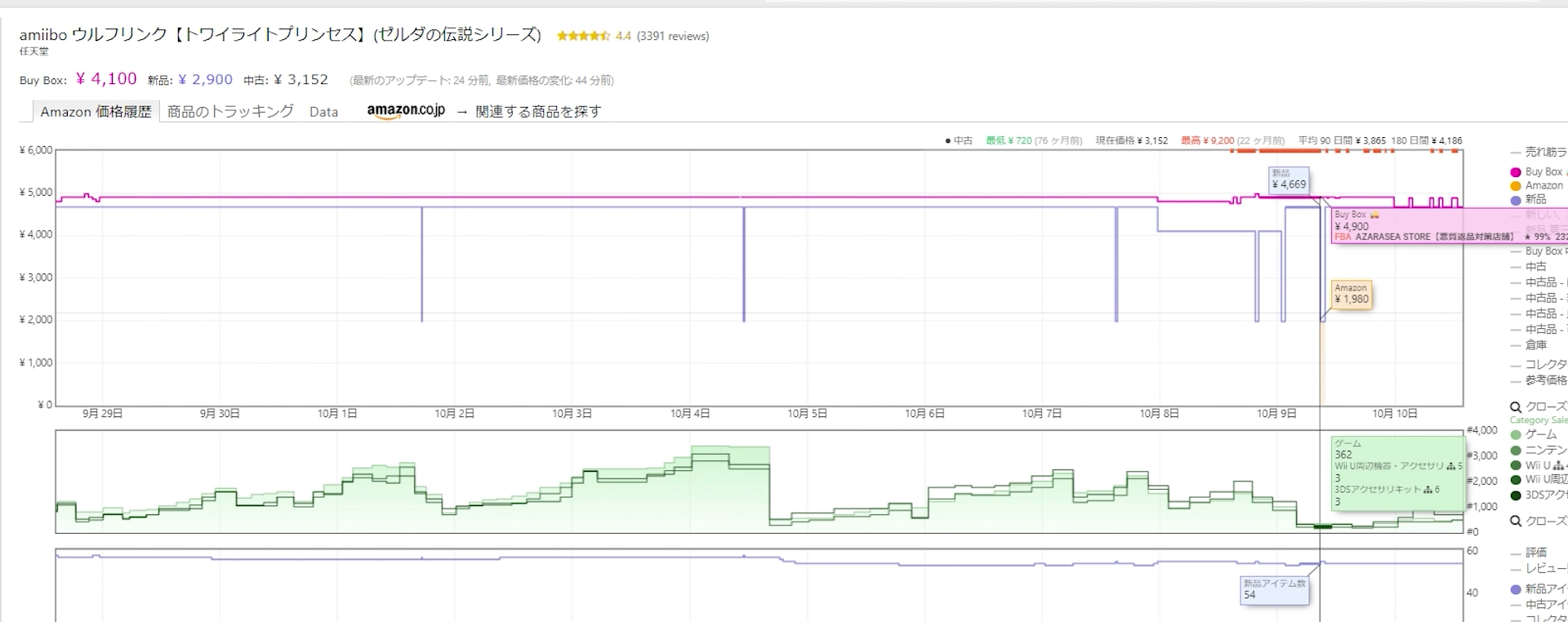Click the 関連する商品を探す link

click(x=538, y=112)
